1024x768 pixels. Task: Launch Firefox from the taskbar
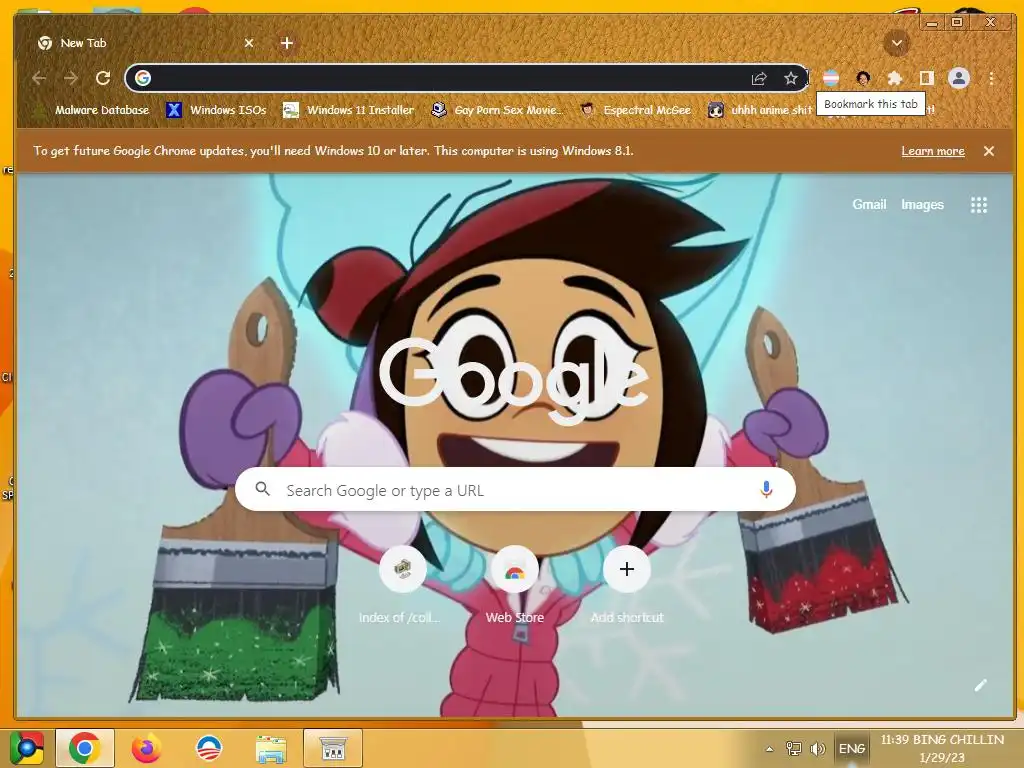pyautogui.click(x=146, y=748)
